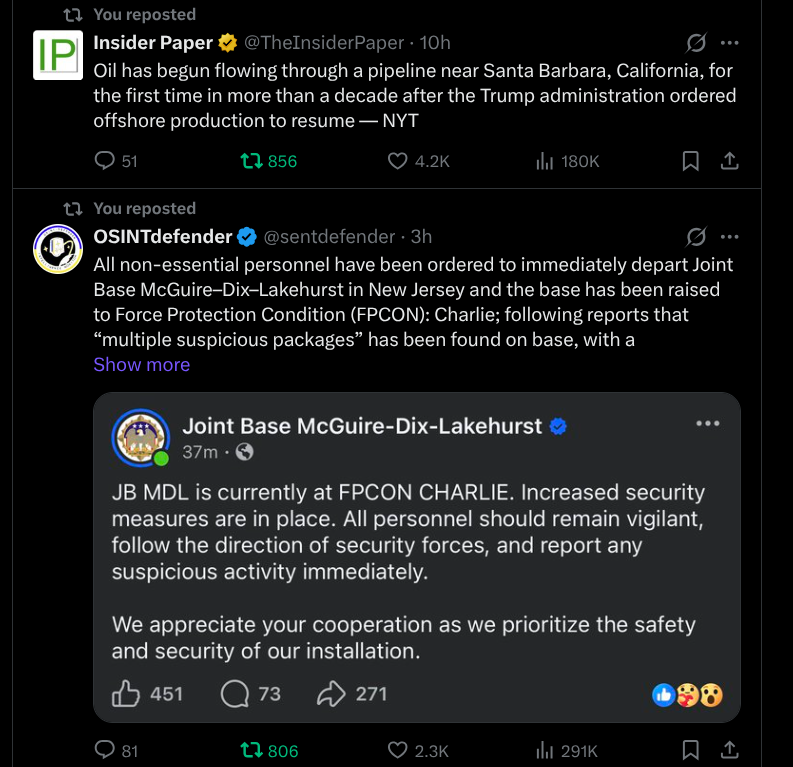
Task: Open more options menu on OSINTdefender post
Action: 730,237
